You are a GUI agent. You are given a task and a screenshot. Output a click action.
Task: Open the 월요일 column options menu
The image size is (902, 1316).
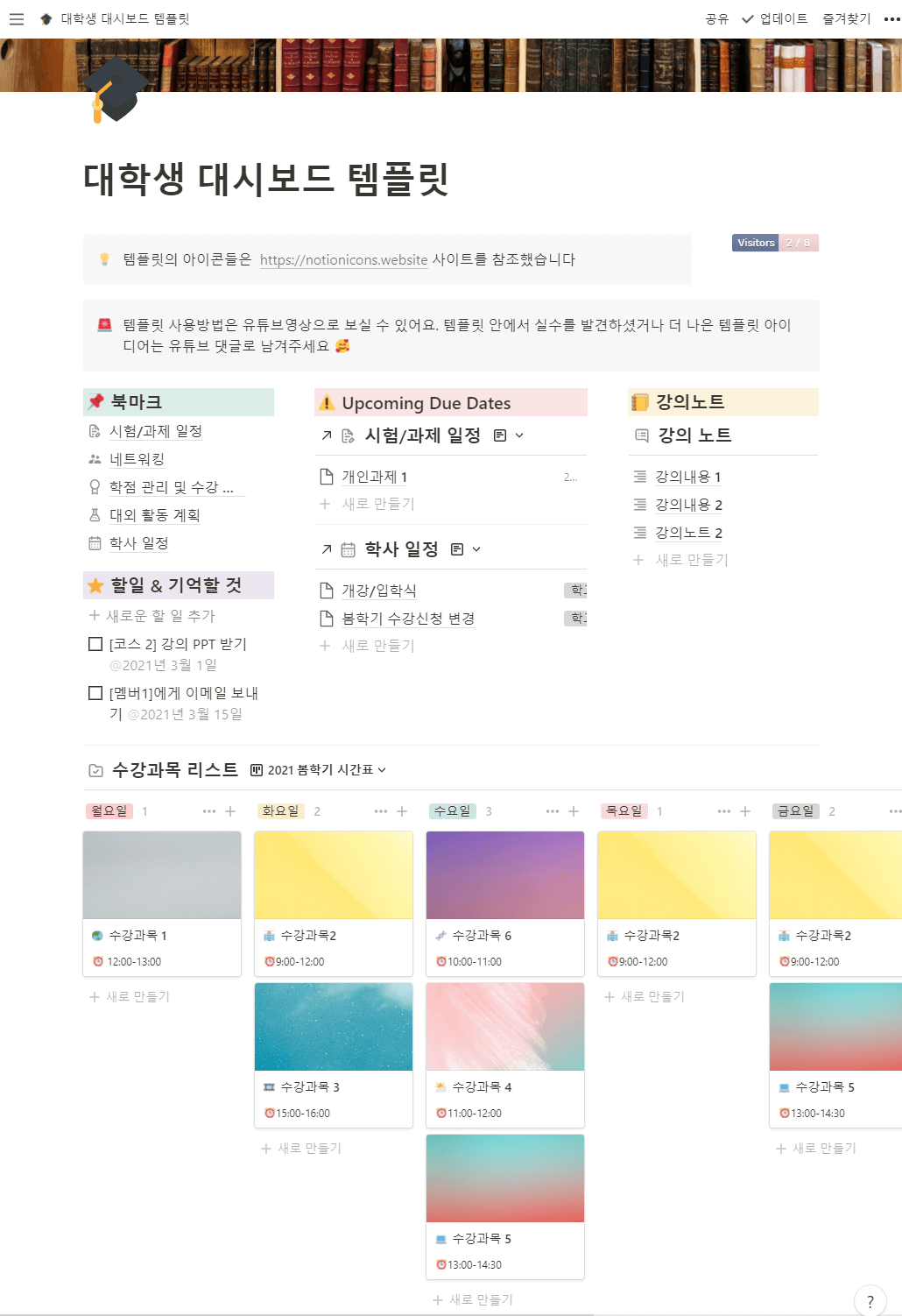(208, 810)
